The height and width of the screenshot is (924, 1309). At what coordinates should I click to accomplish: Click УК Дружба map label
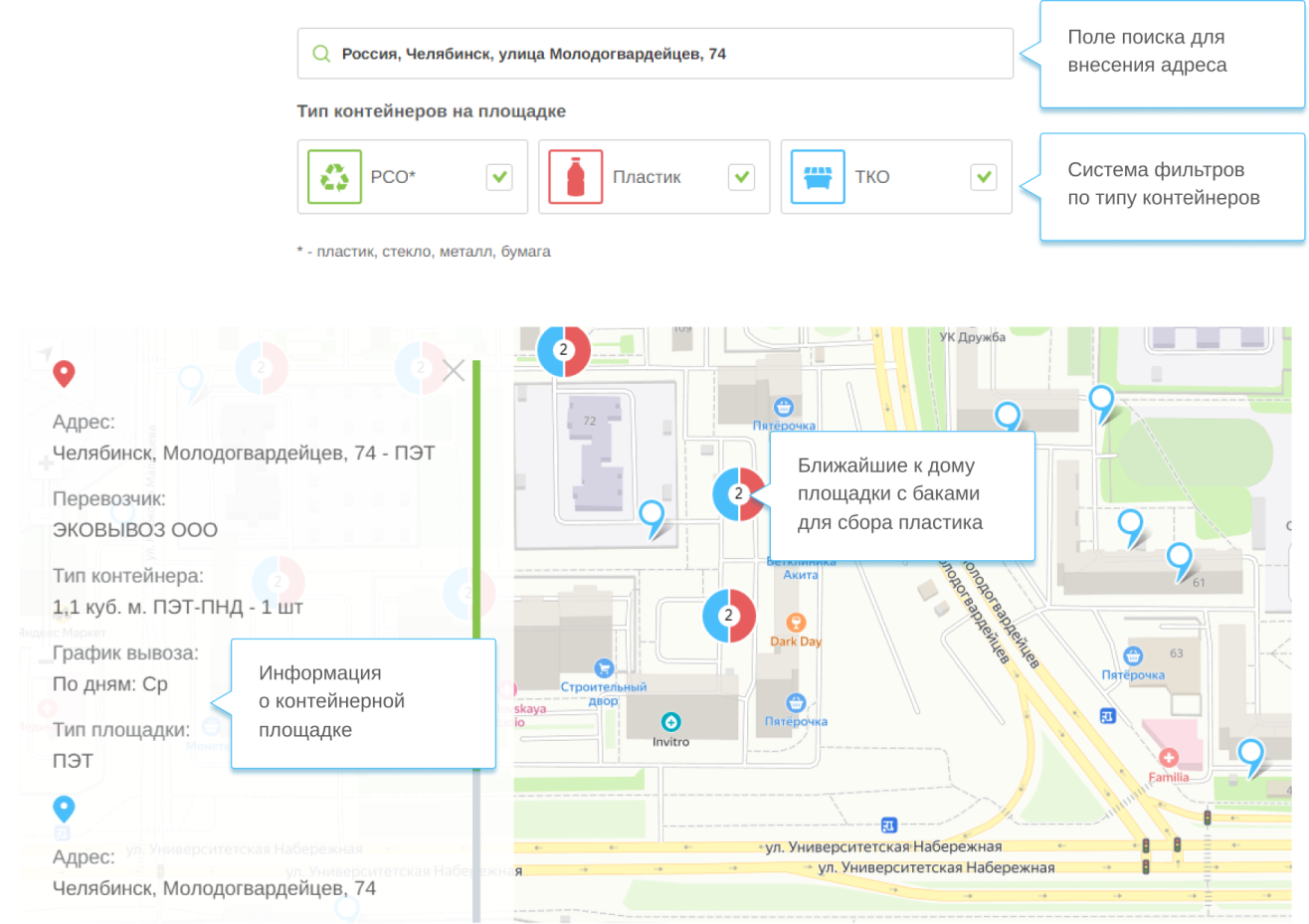(973, 337)
